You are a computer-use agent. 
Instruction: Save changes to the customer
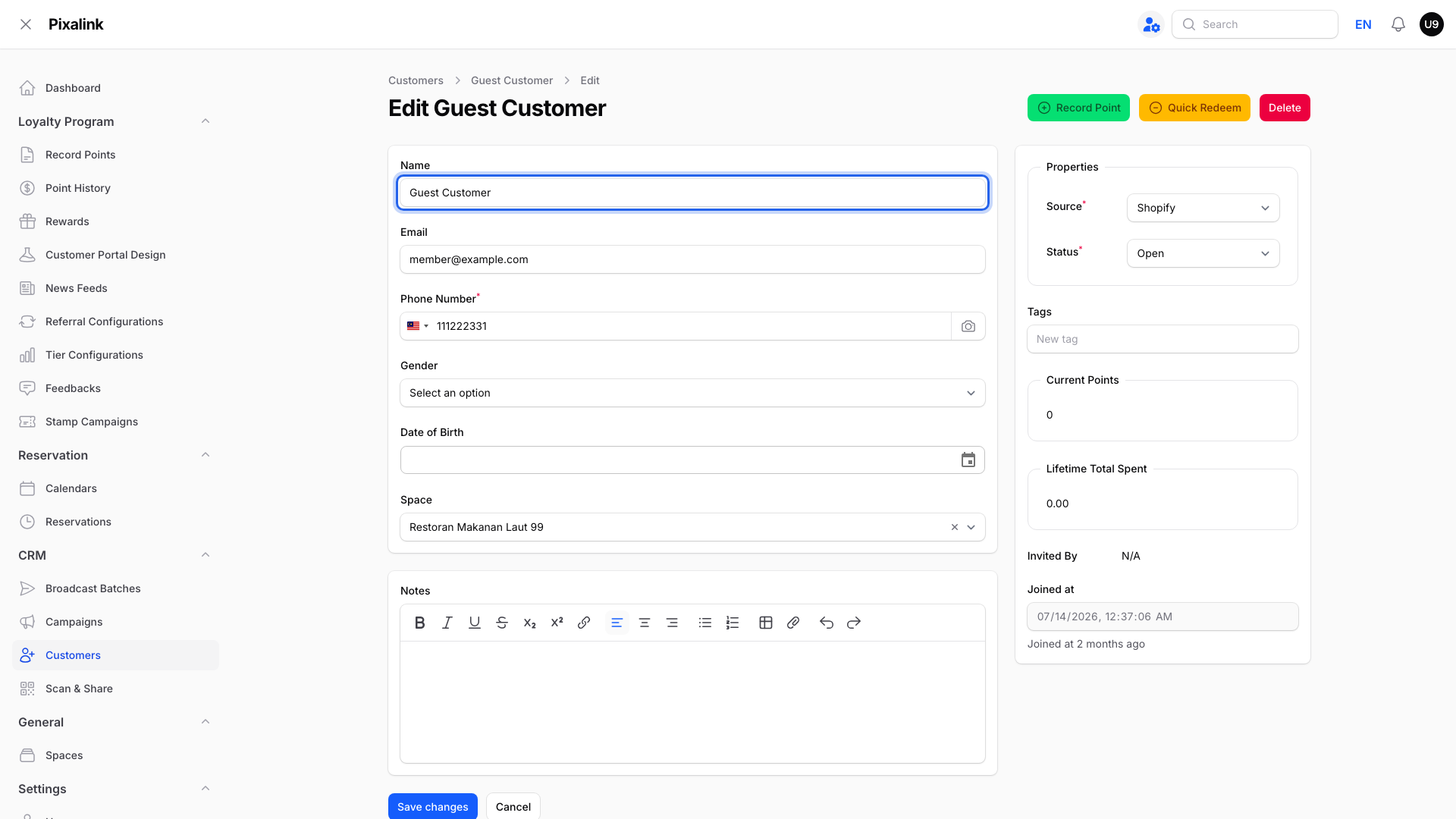coord(433,806)
